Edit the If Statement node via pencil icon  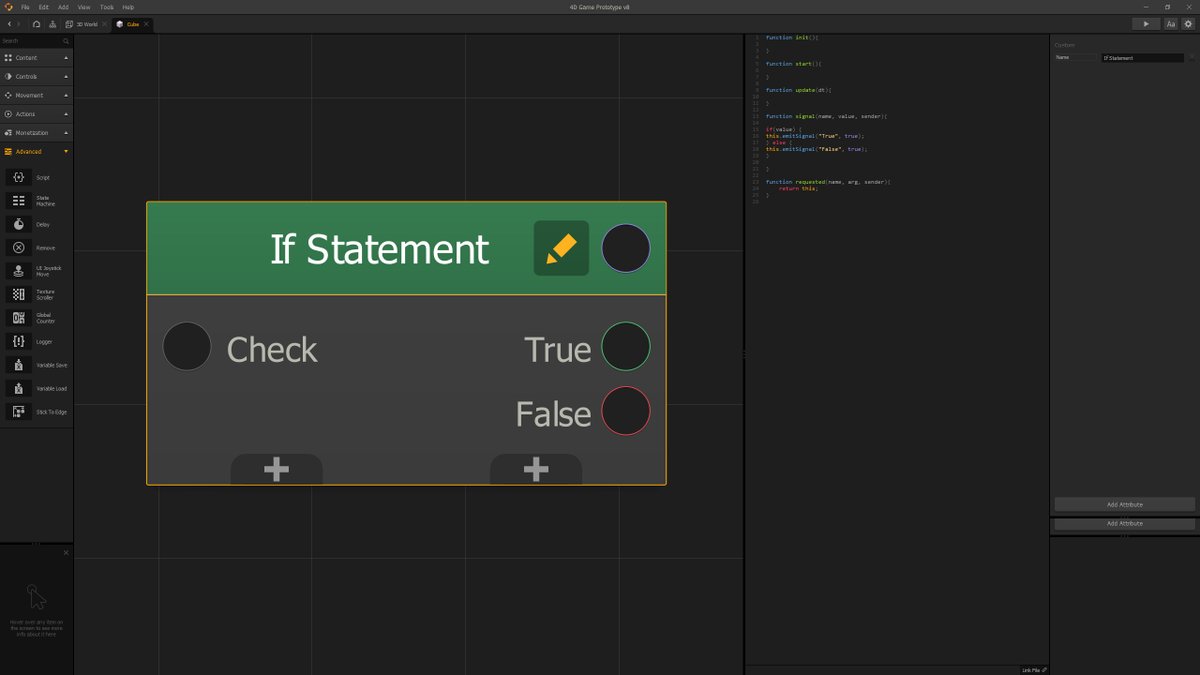pos(561,248)
